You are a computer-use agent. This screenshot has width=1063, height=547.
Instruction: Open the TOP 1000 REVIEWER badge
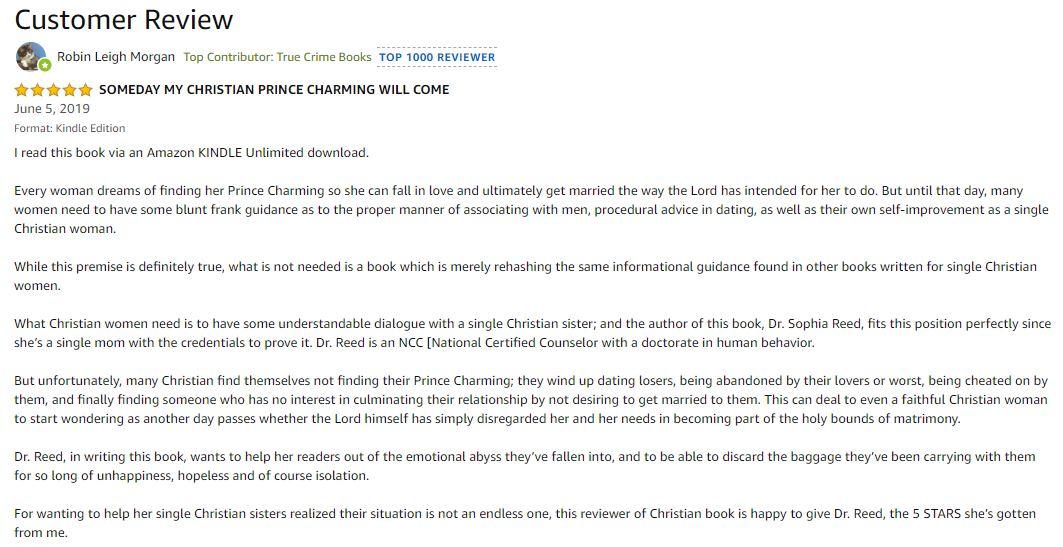tap(437, 57)
